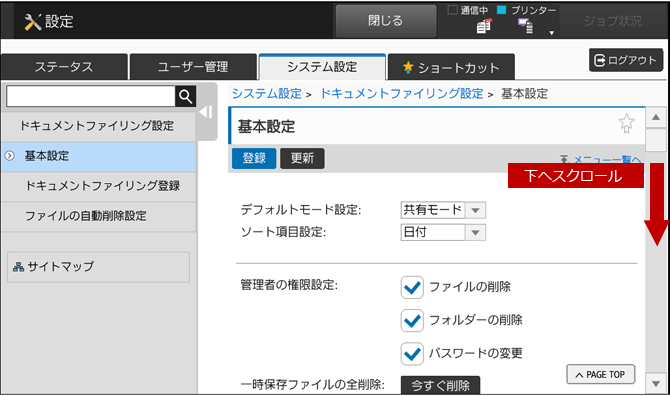The image size is (670, 396).
Task: Click the 通信中 communication icon
Action: tap(485, 26)
